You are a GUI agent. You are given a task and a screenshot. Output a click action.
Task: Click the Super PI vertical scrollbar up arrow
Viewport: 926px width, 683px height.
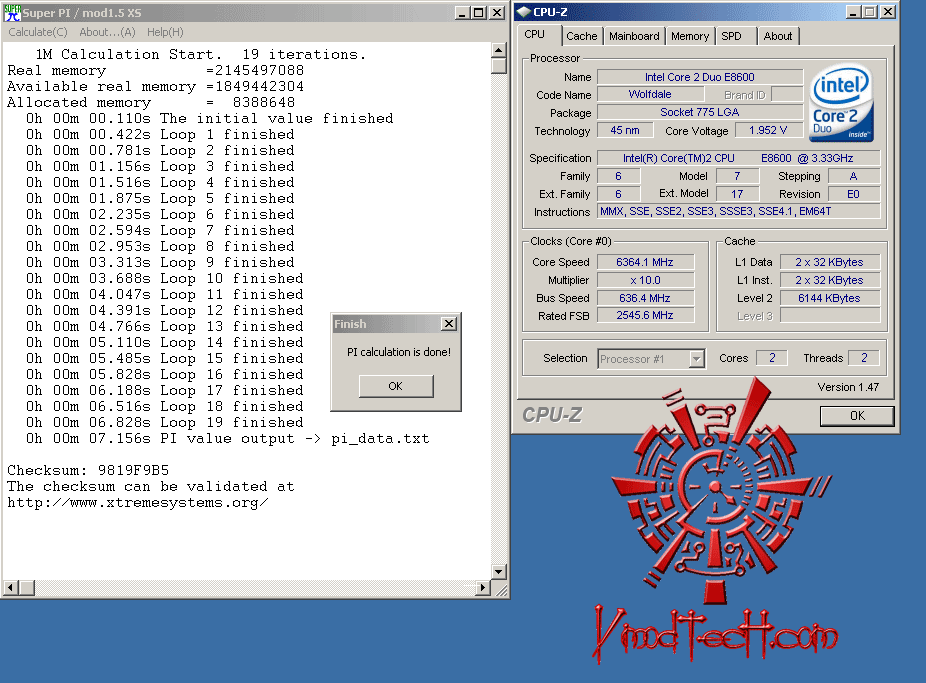pyautogui.click(x=498, y=50)
